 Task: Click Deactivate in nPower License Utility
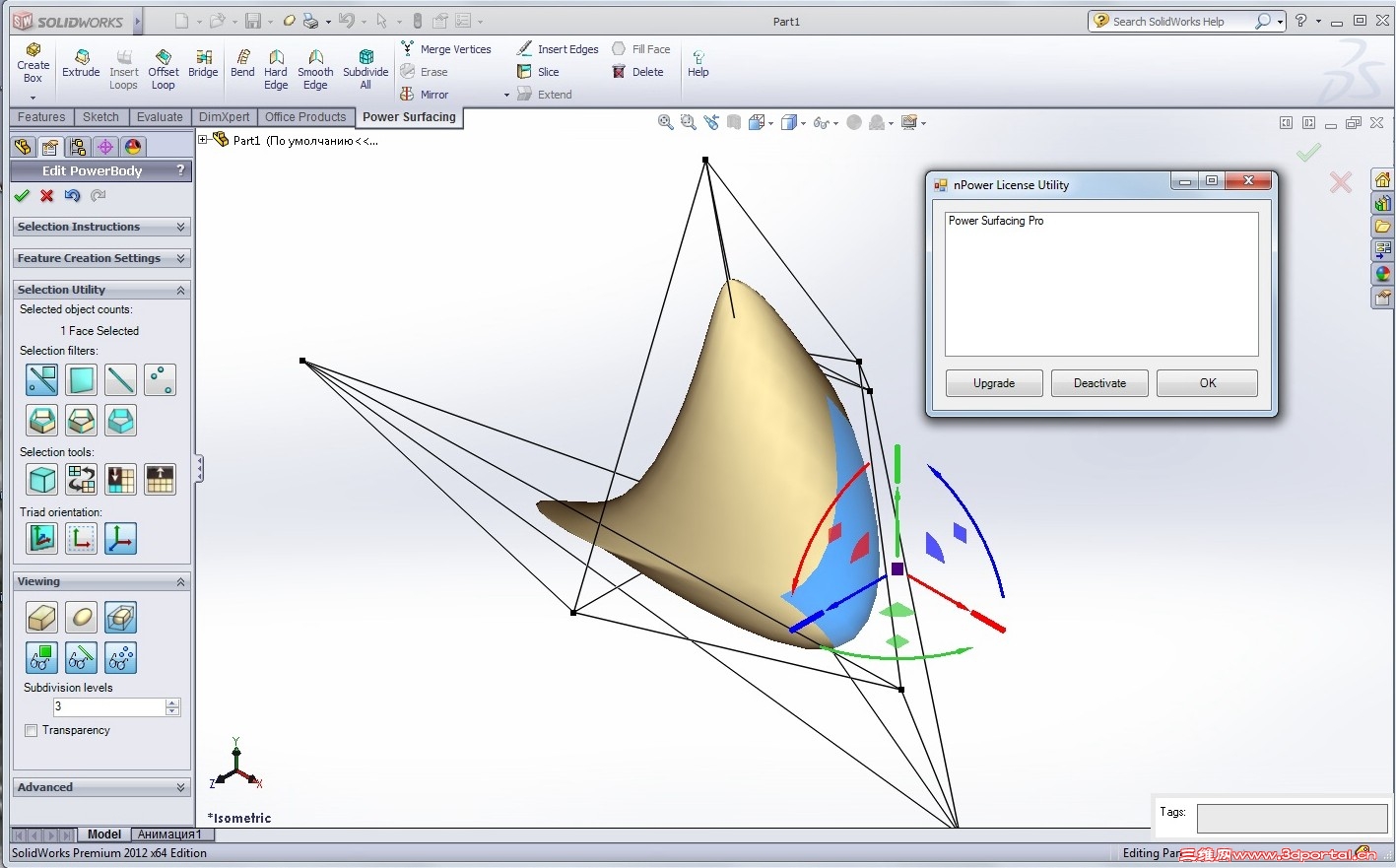(x=1099, y=383)
